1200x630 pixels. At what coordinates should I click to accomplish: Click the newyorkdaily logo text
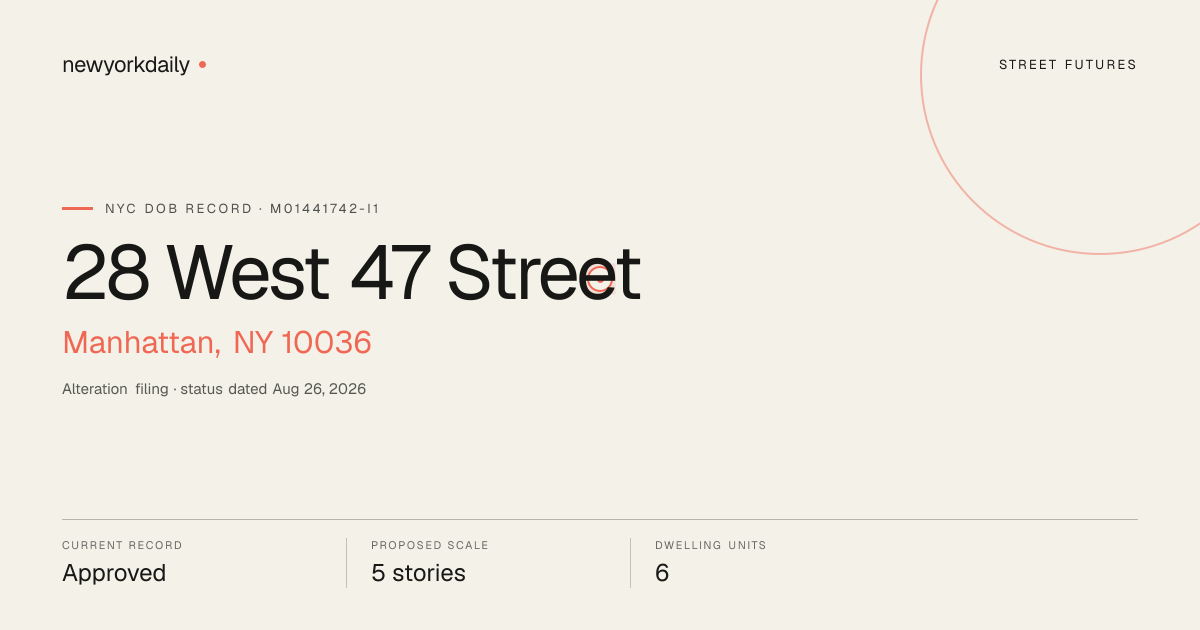[x=126, y=65]
